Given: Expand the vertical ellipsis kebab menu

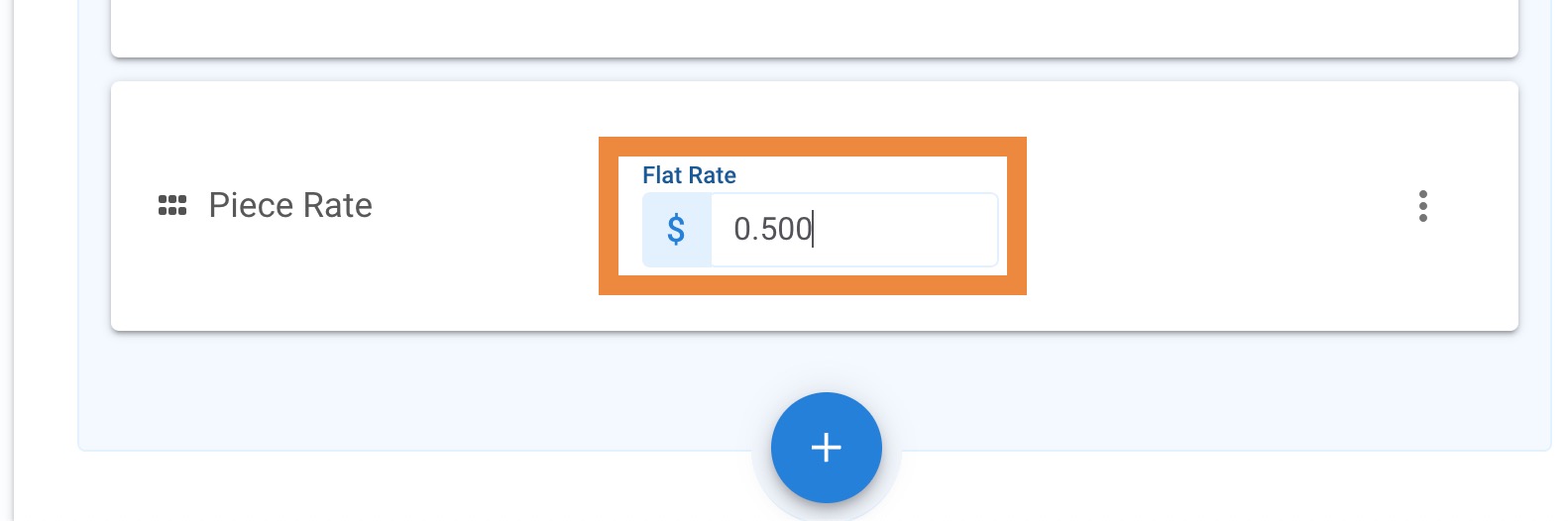Looking at the screenshot, I should point(1422,206).
